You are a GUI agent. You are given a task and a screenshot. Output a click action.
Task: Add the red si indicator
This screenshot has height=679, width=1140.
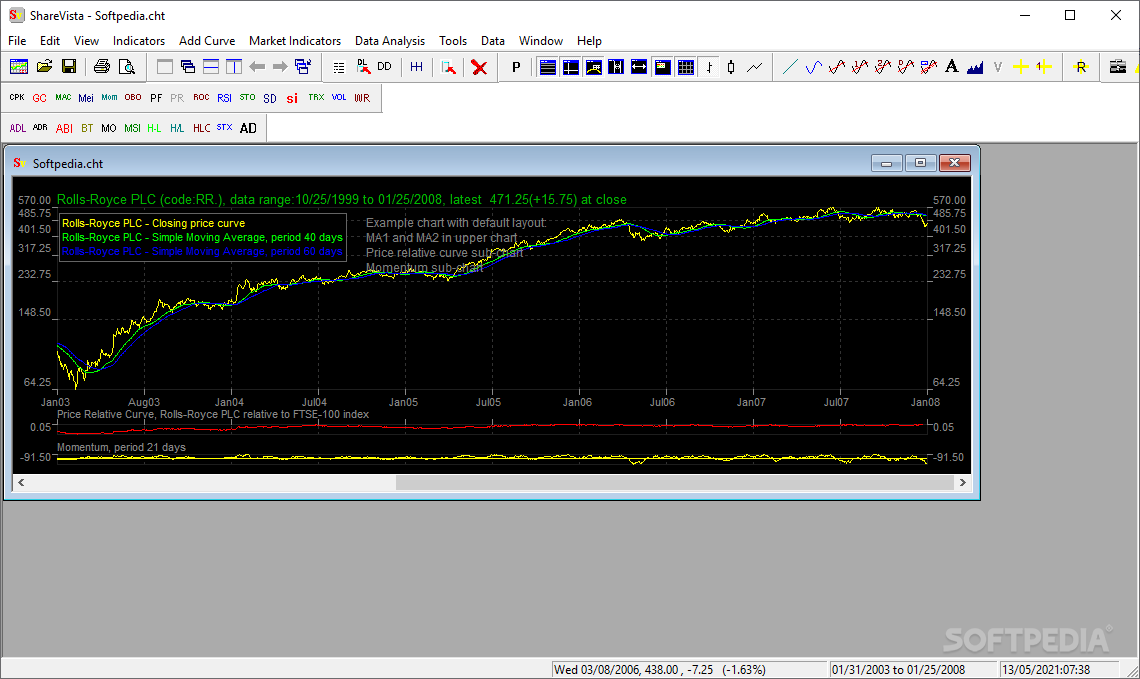pos(292,98)
